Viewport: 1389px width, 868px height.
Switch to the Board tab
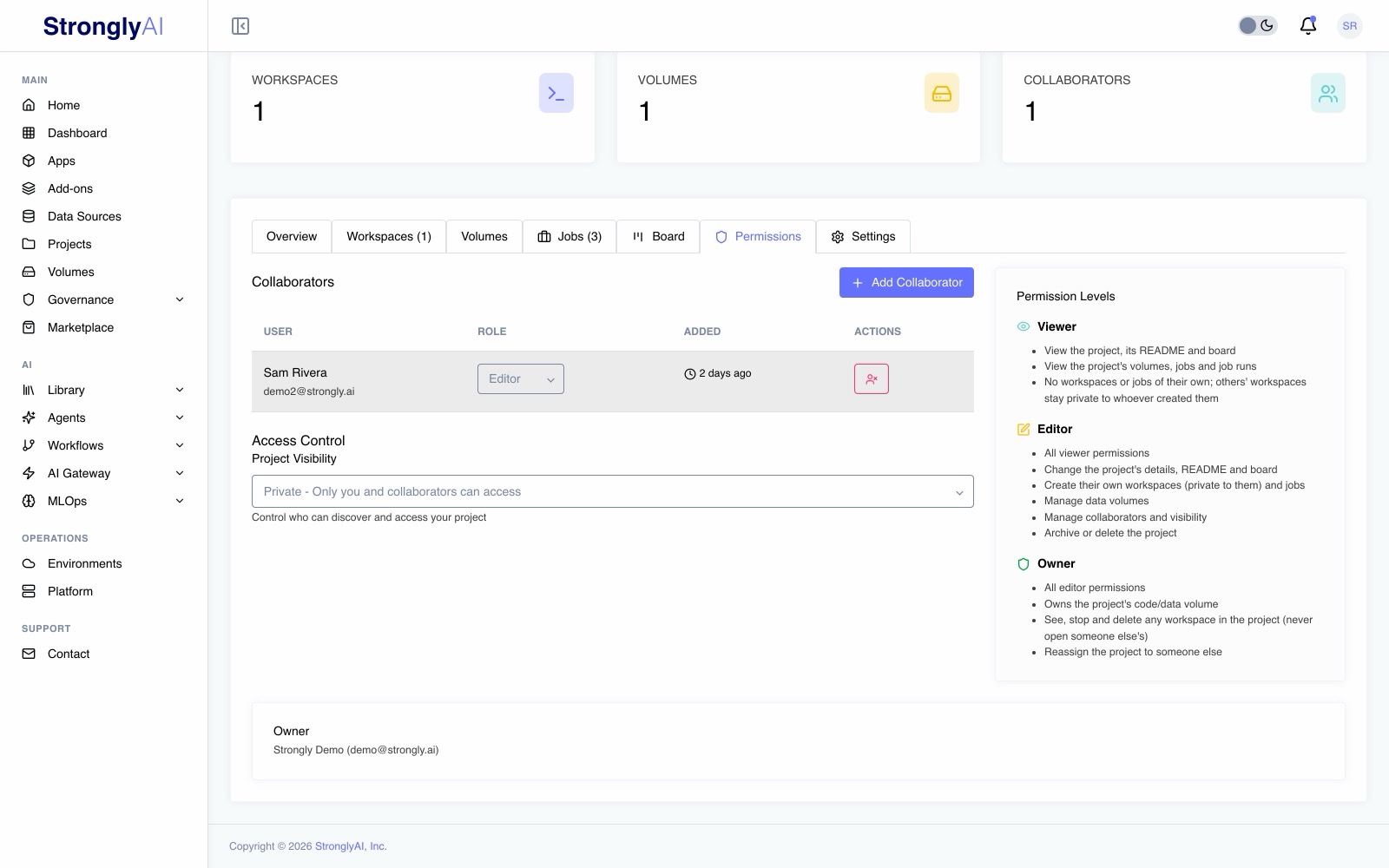tap(658, 236)
